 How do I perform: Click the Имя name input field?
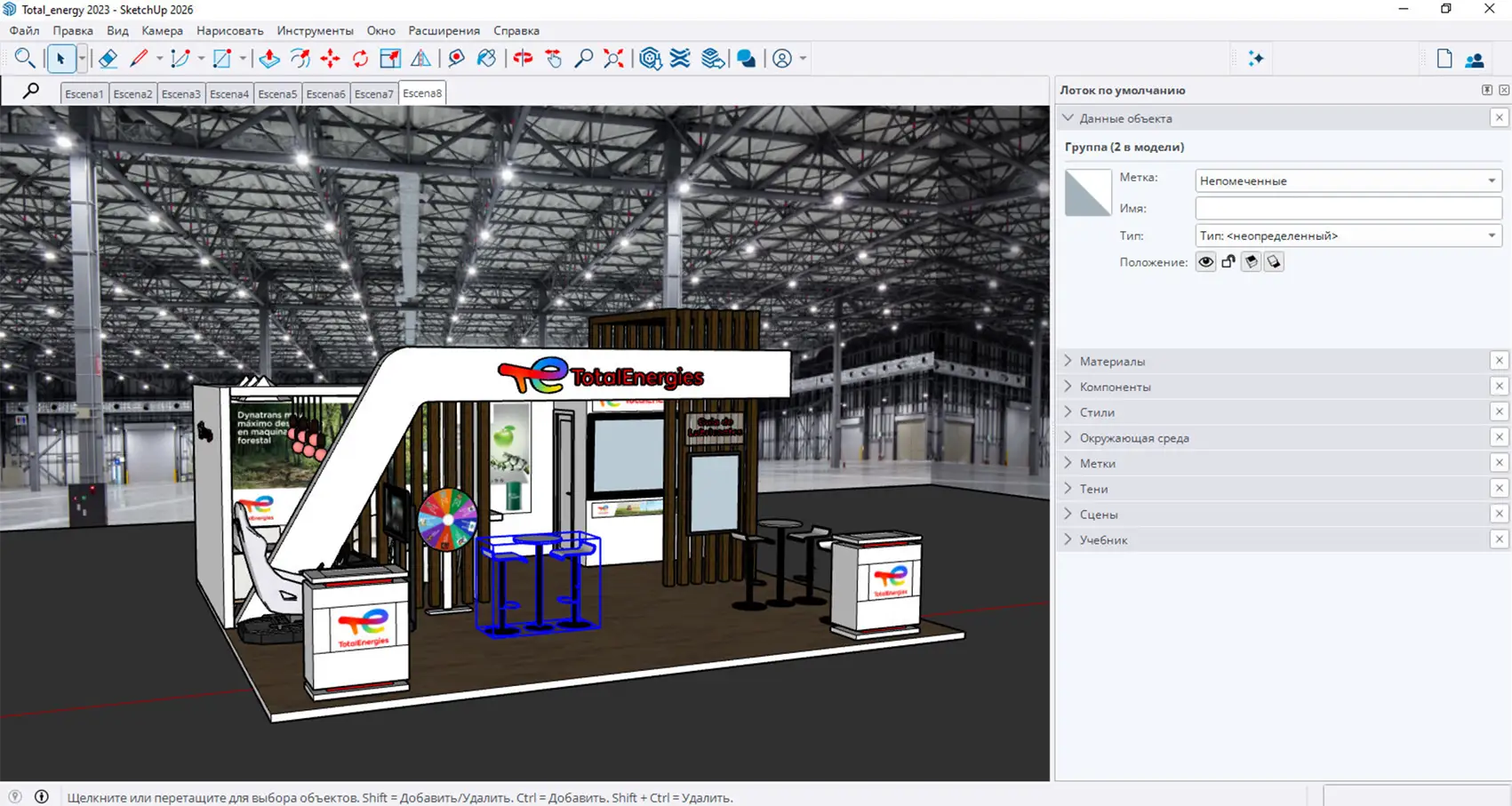[1348, 208]
